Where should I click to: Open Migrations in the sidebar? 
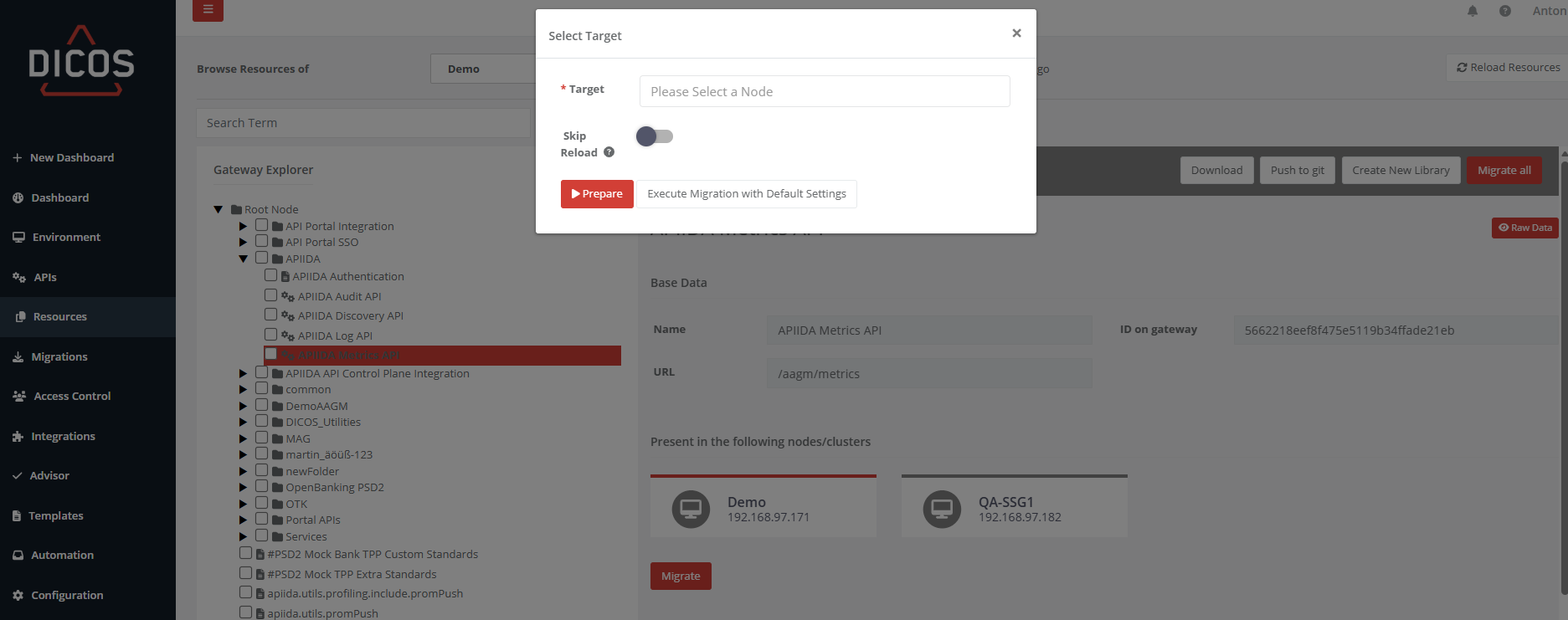pyautogui.click(x=59, y=356)
